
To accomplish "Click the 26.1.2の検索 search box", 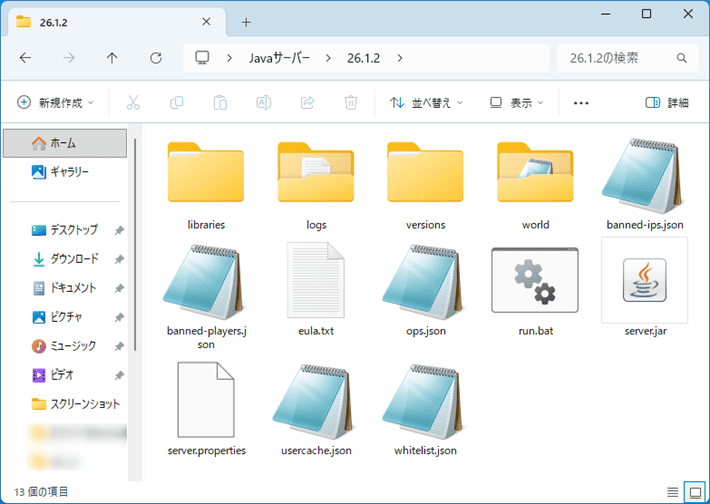I will [x=627, y=58].
